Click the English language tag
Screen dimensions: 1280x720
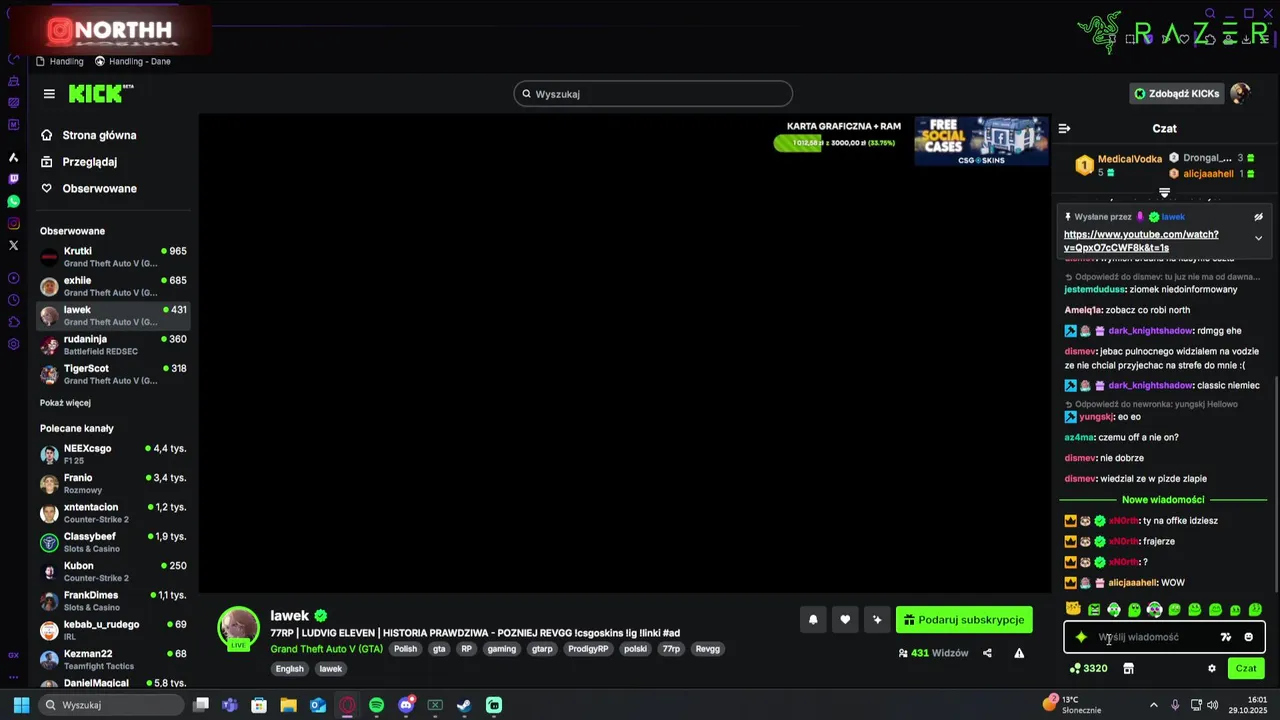coord(289,669)
